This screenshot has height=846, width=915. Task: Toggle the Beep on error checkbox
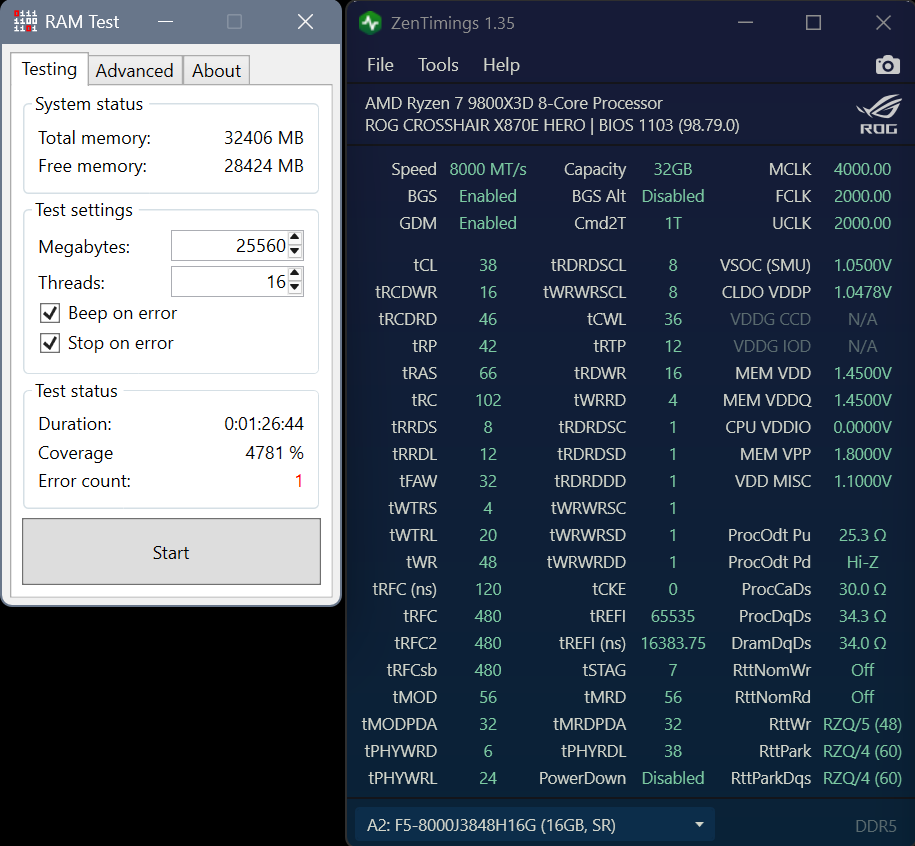pos(50,313)
